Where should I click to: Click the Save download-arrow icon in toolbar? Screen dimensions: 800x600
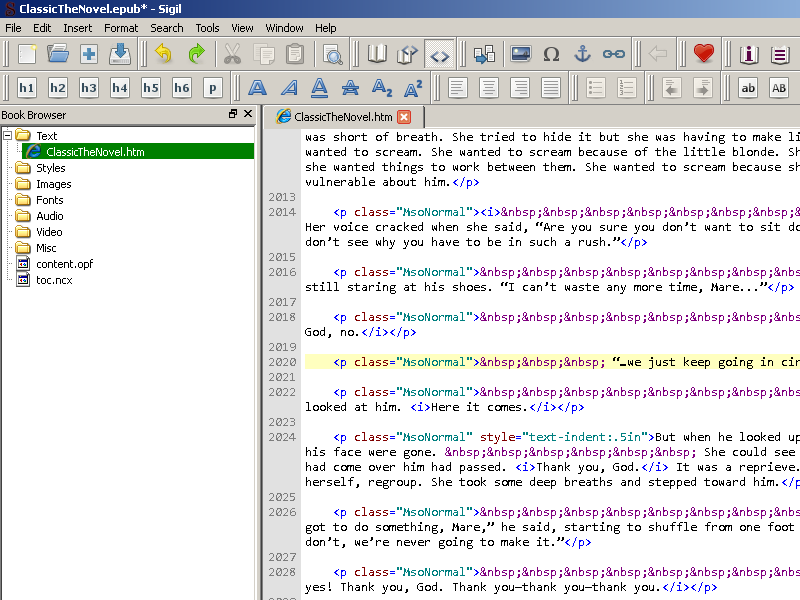pyautogui.click(x=121, y=54)
